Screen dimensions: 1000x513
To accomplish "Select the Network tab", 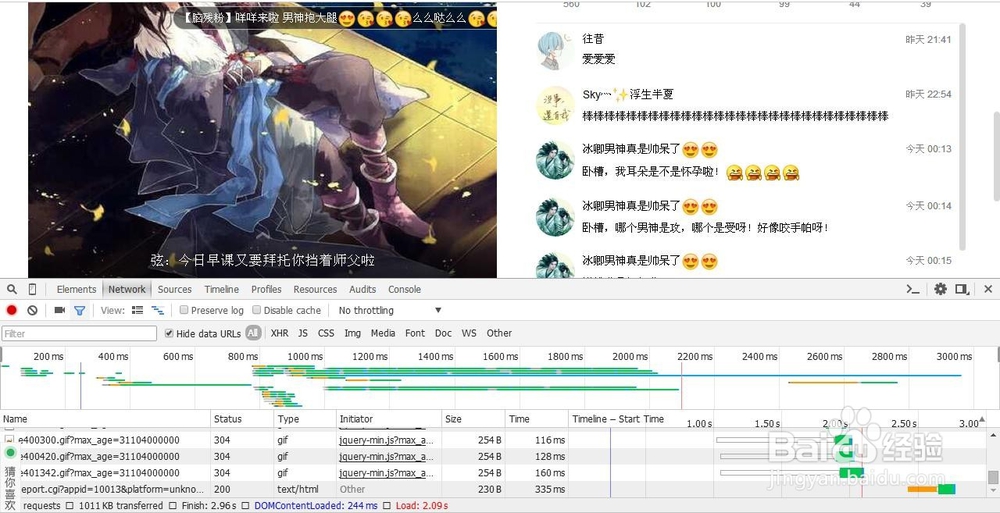I will tap(127, 289).
